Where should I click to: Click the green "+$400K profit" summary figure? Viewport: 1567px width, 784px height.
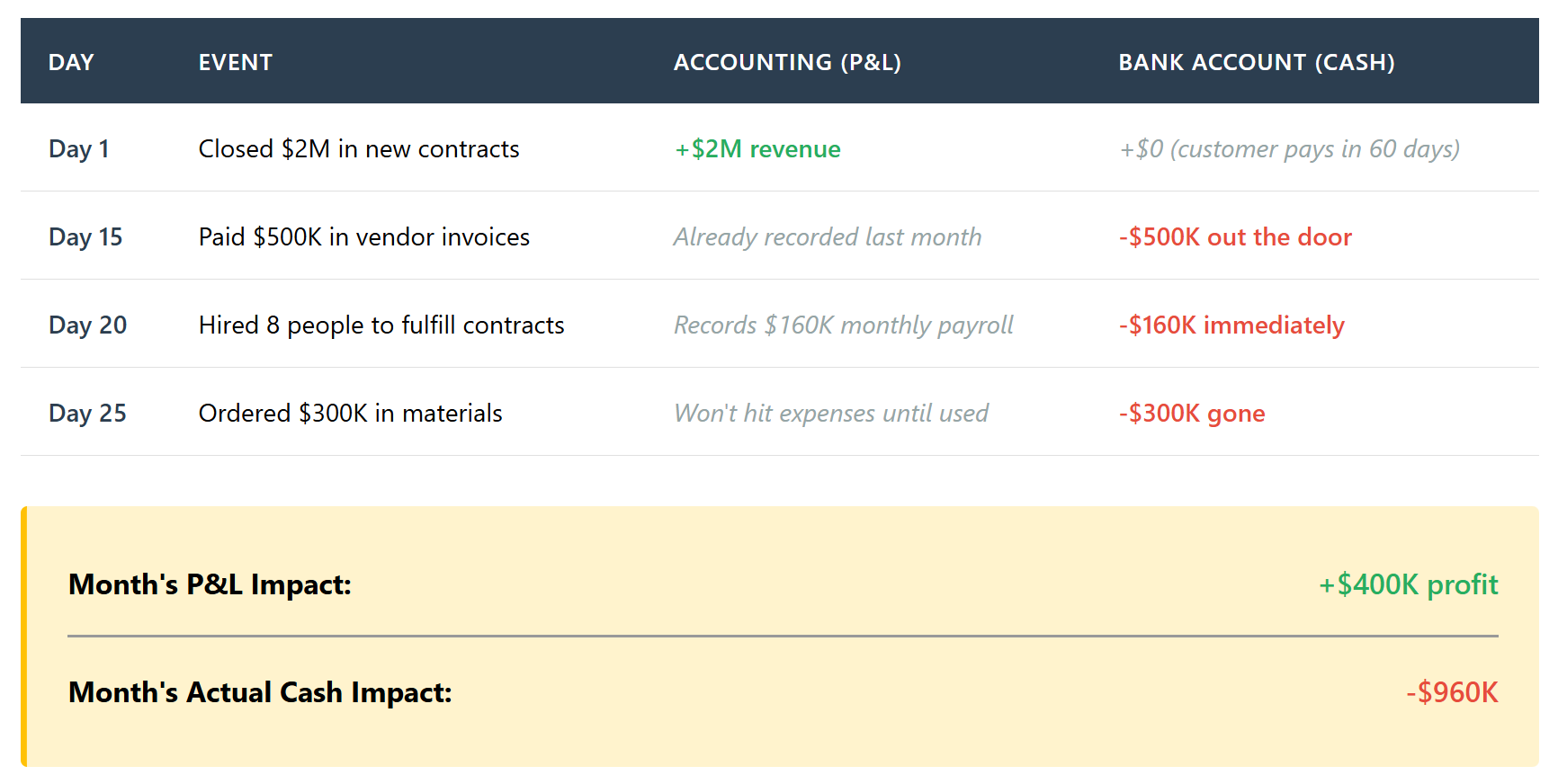click(1408, 584)
